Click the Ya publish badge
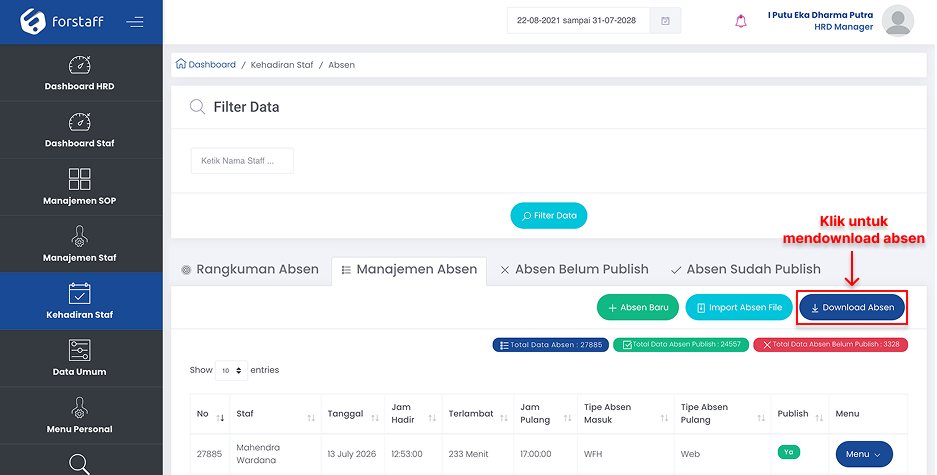 coord(789,452)
